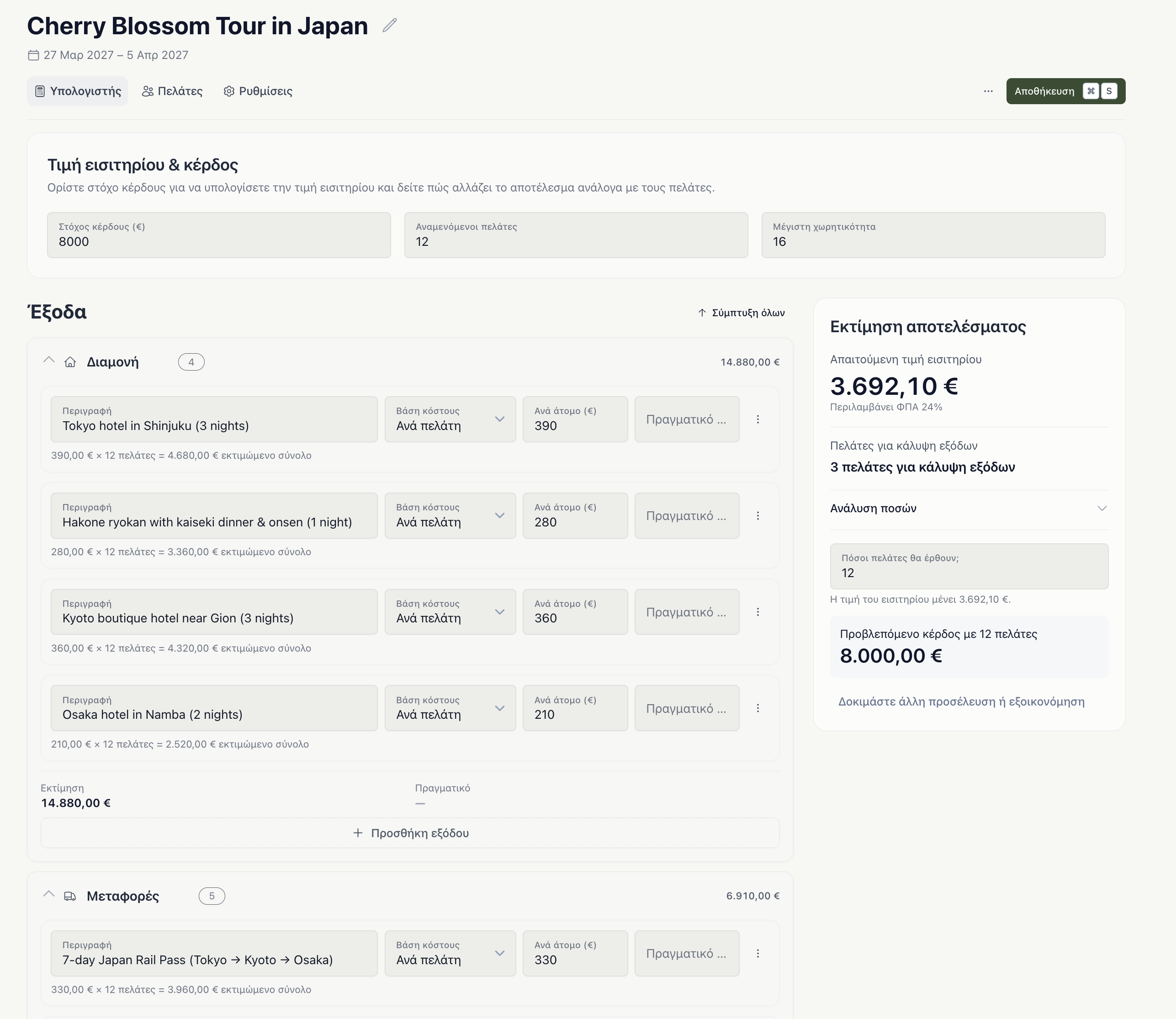Click the up-arrow icon beside Σύμπτυξη όλων
The width and height of the screenshot is (1176, 1019).
[702, 313]
